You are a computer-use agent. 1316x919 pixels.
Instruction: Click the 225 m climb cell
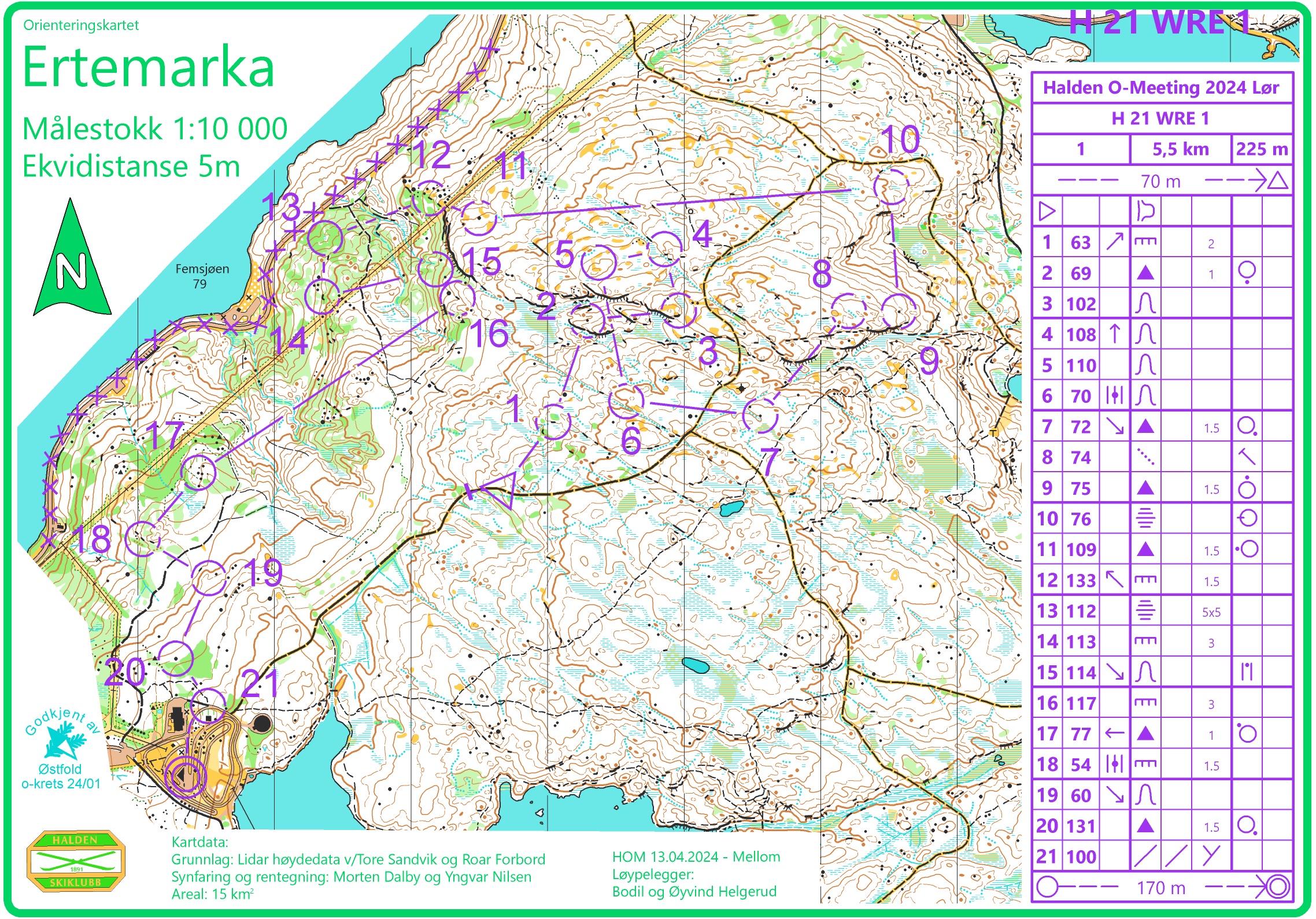pos(1262,149)
